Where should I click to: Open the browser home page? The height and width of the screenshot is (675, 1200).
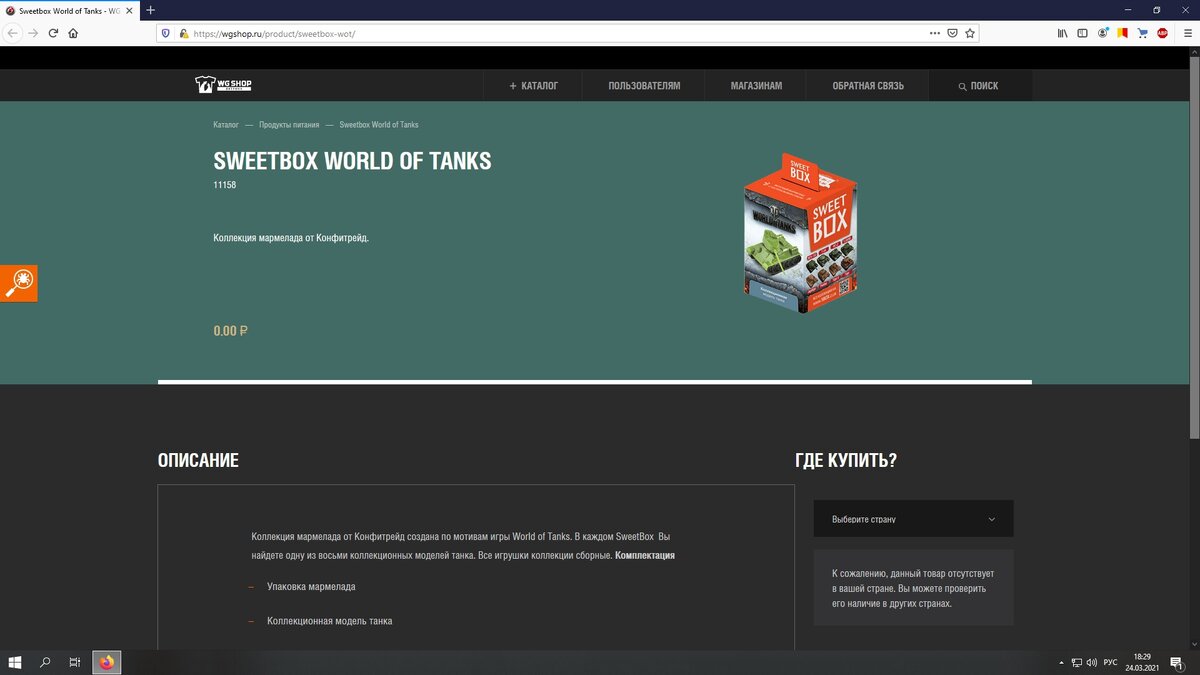pos(73,33)
